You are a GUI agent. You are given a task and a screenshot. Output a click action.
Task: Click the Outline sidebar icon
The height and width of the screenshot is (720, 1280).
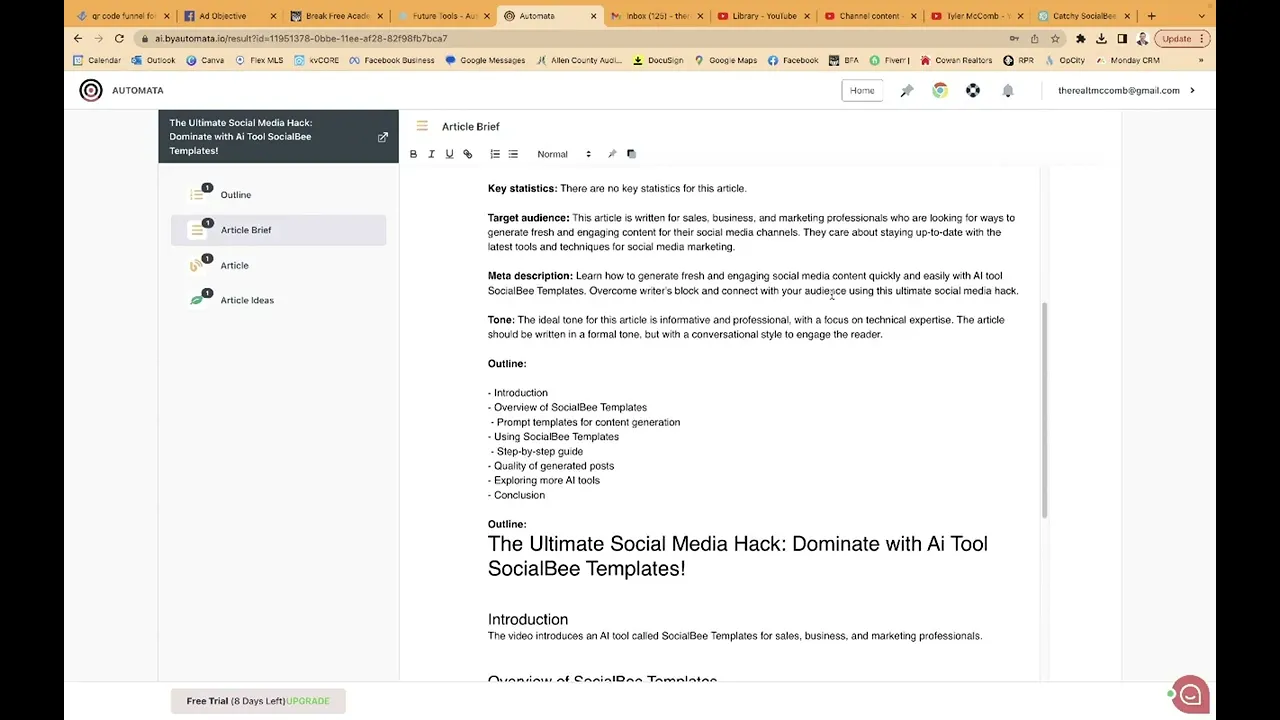(197, 195)
